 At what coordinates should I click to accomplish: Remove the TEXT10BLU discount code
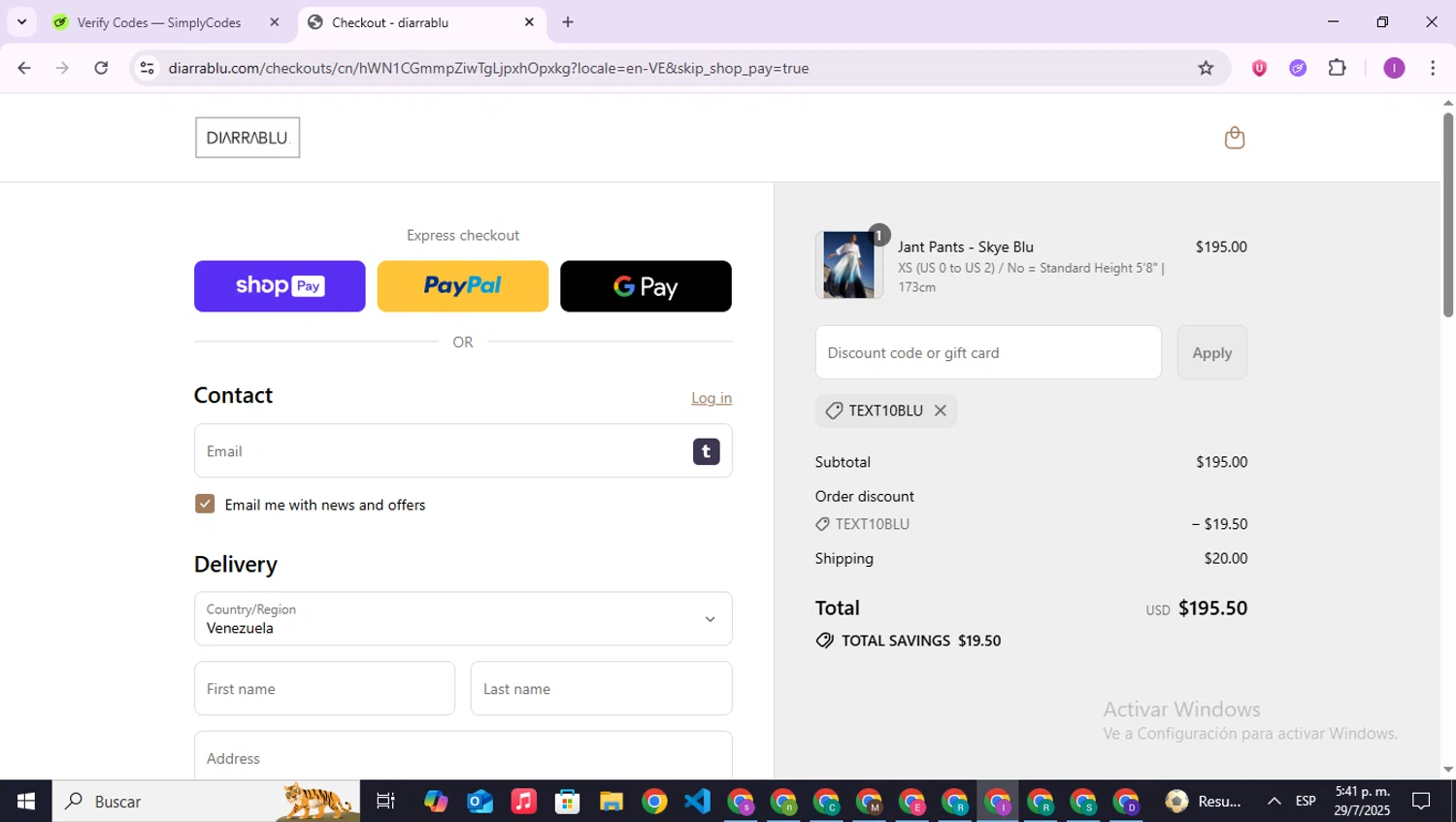(940, 411)
